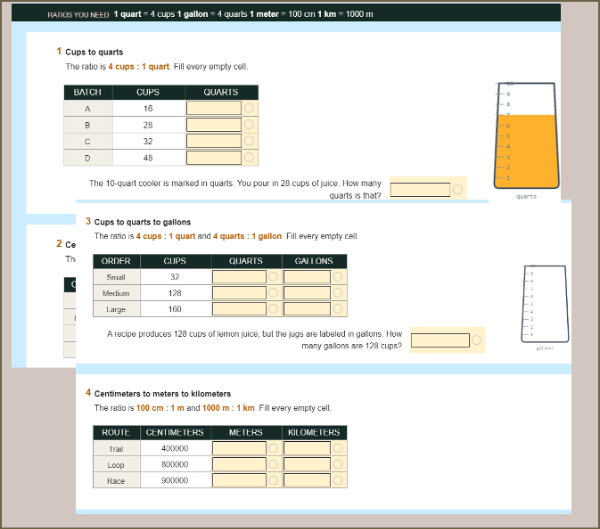The image size is (600, 529).
Task: Click the circle beside lemon juice answer
Action: point(476,340)
